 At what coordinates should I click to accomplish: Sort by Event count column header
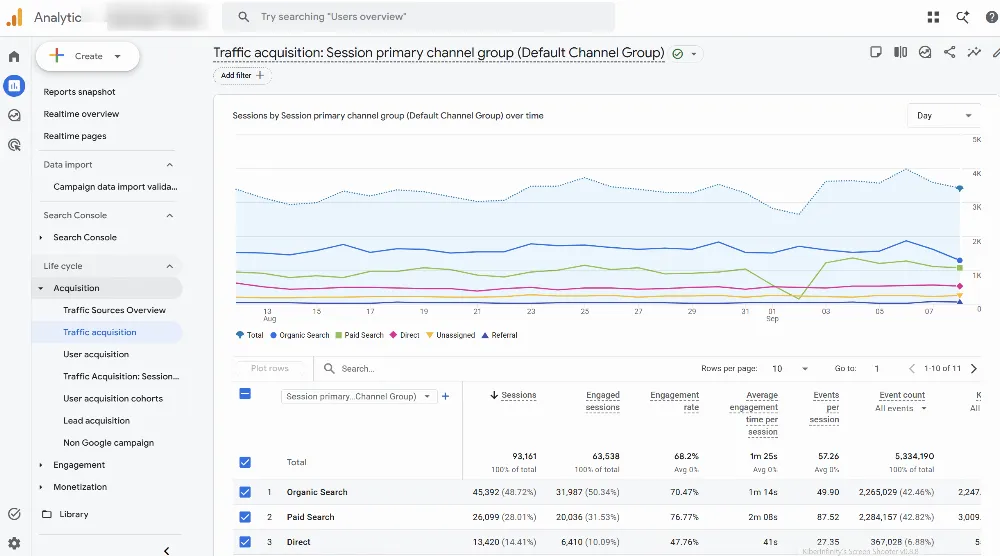click(x=902, y=395)
